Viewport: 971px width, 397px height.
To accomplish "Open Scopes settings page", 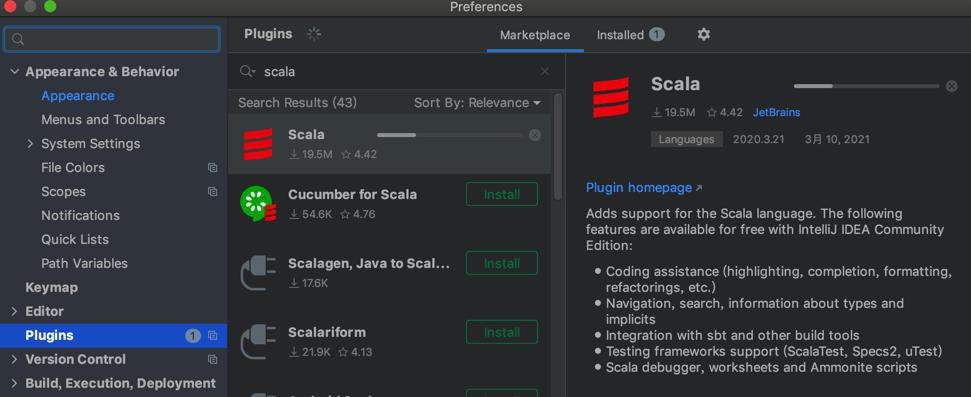I will [63, 192].
